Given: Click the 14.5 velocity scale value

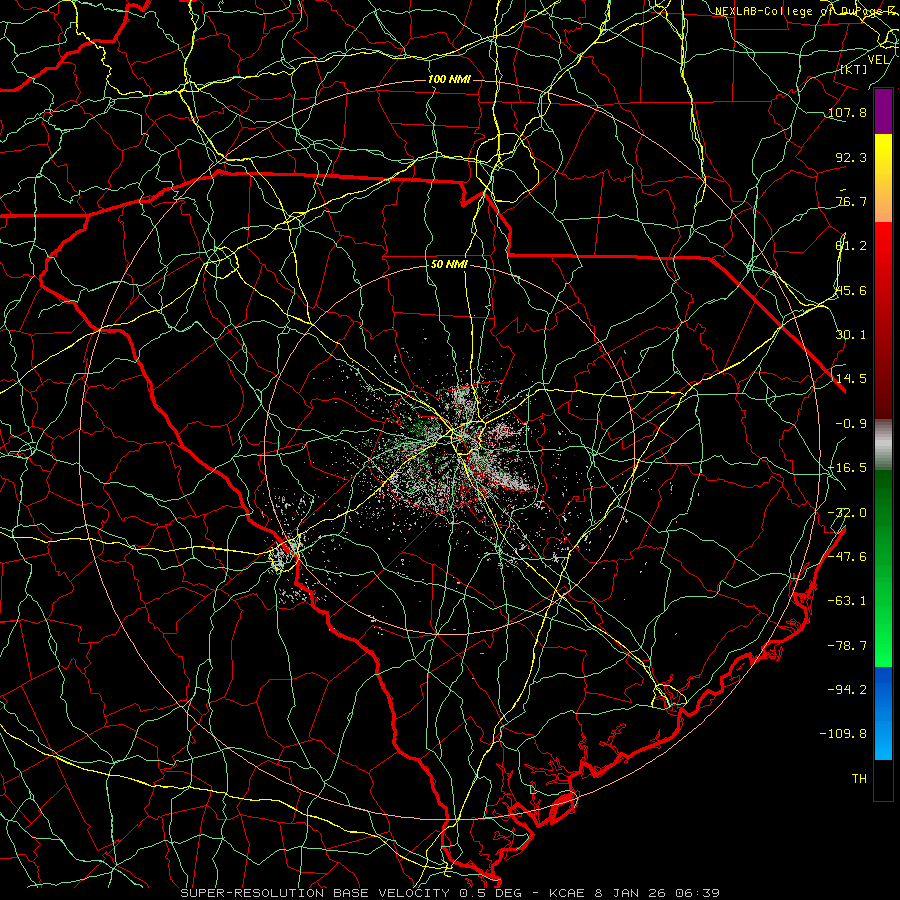Looking at the screenshot, I should tap(851, 379).
